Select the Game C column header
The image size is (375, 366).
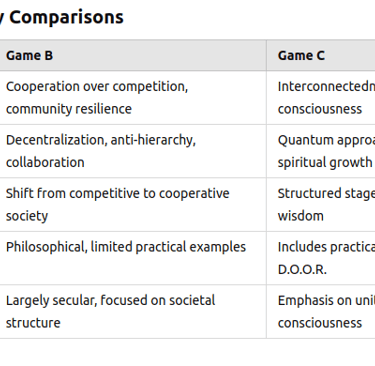click(321, 55)
